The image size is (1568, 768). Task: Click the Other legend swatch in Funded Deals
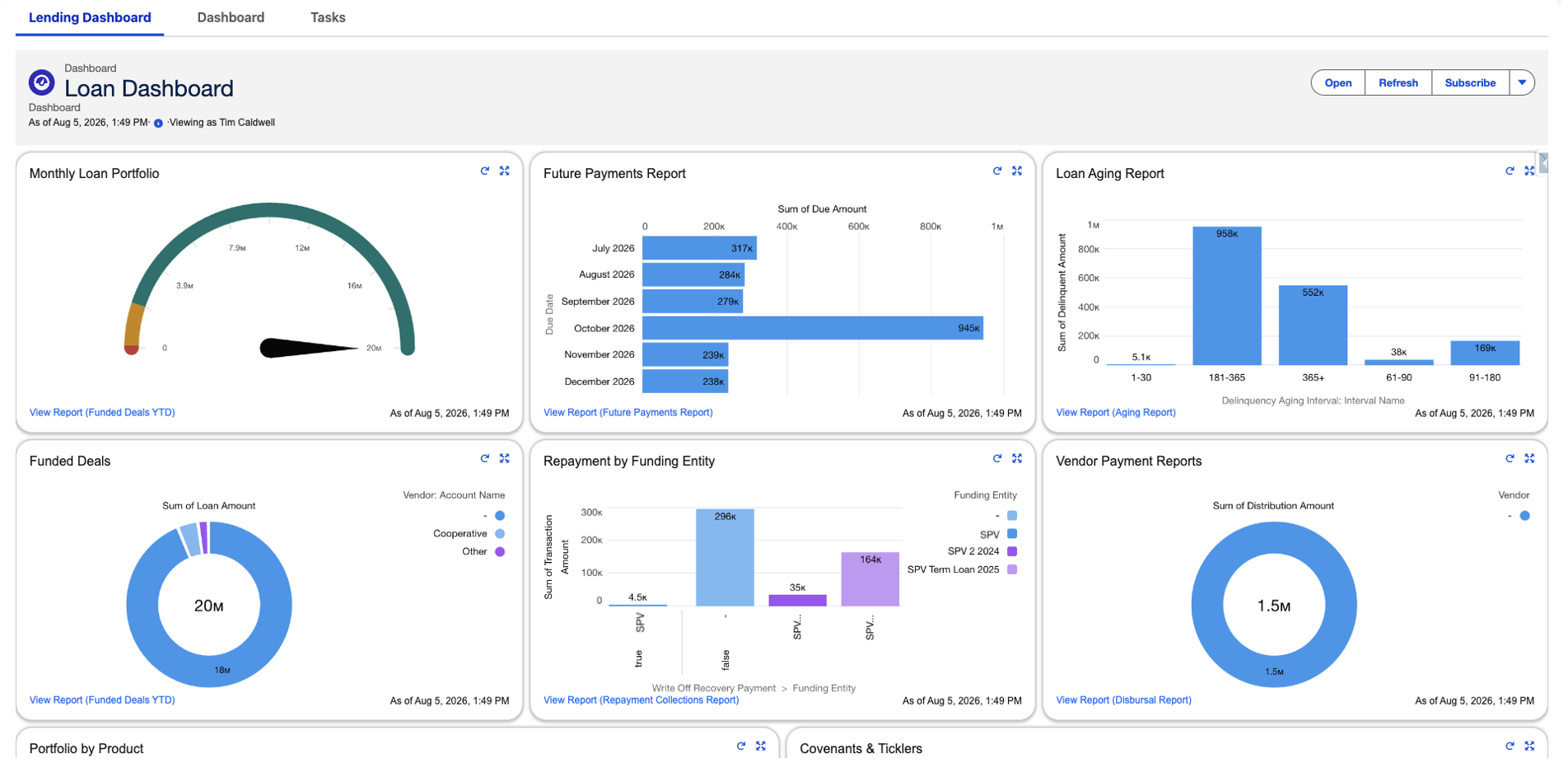tap(500, 552)
